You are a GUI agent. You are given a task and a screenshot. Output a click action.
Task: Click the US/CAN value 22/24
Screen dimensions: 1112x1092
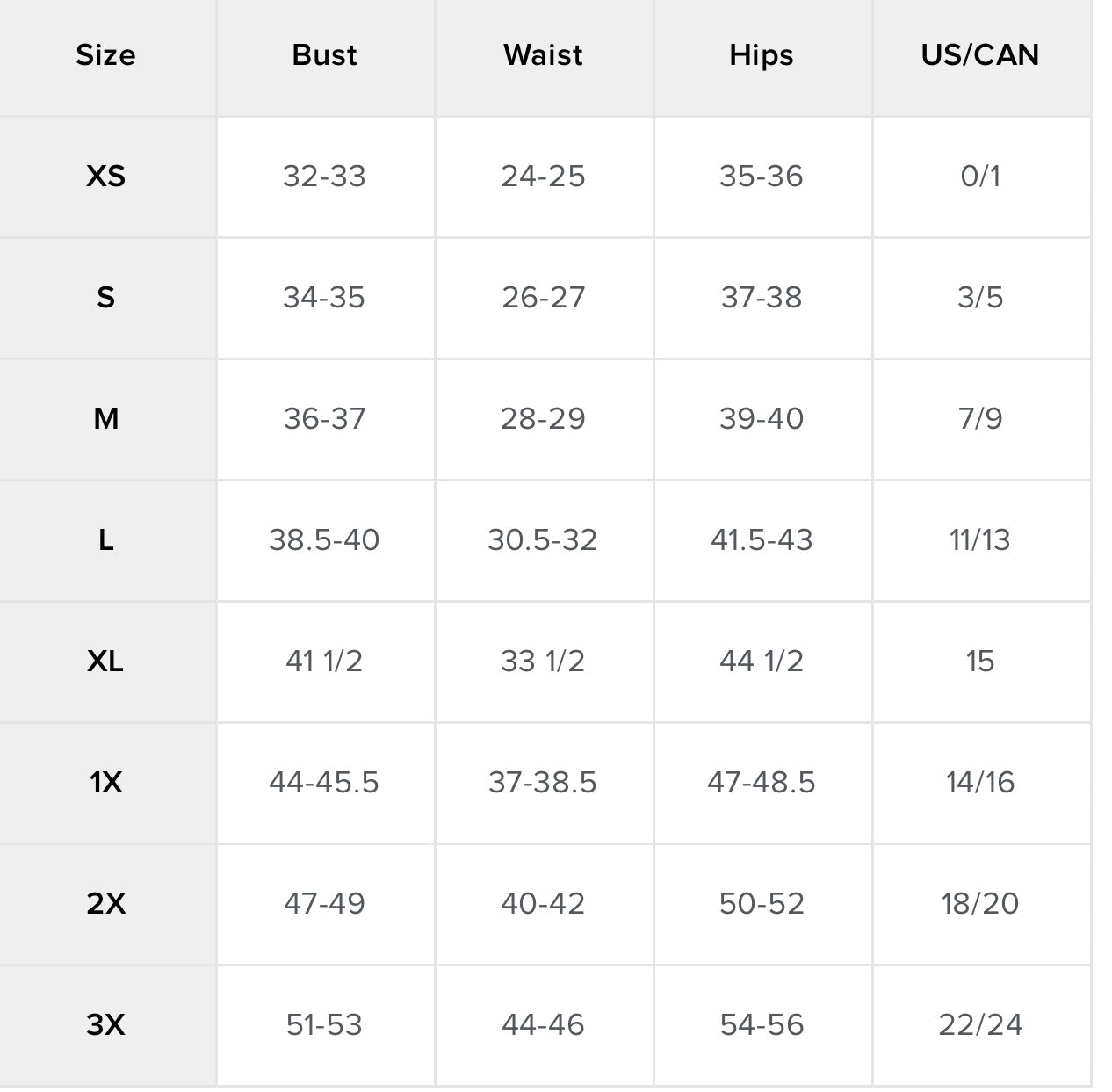point(980,1025)
